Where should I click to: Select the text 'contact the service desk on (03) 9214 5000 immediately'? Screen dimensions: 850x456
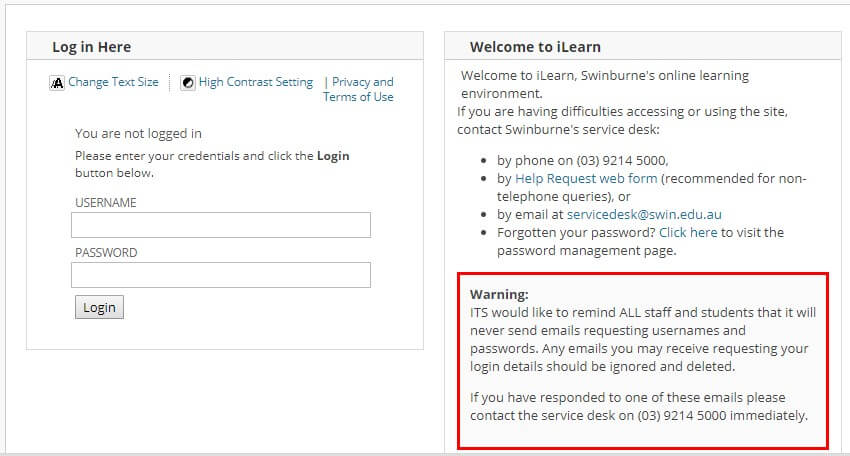pyautogui.click(x=638, y=415)
